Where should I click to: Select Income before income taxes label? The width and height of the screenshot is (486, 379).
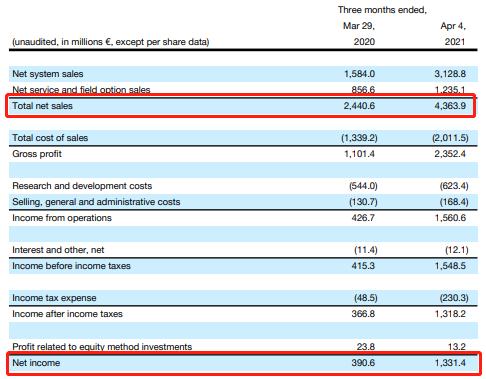(71, 266)
